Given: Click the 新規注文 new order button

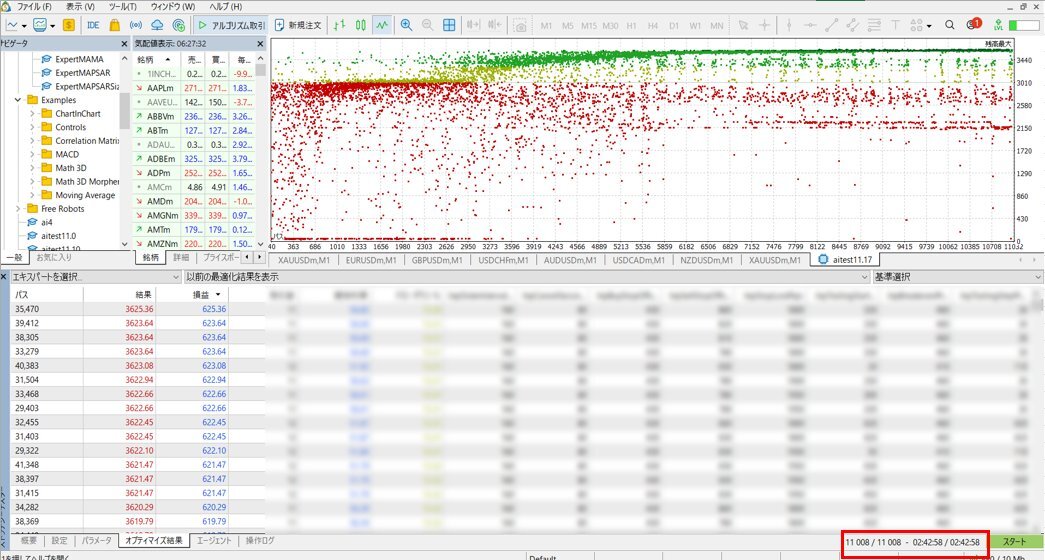Looking at the screenshot, I should tap(298, 24).
